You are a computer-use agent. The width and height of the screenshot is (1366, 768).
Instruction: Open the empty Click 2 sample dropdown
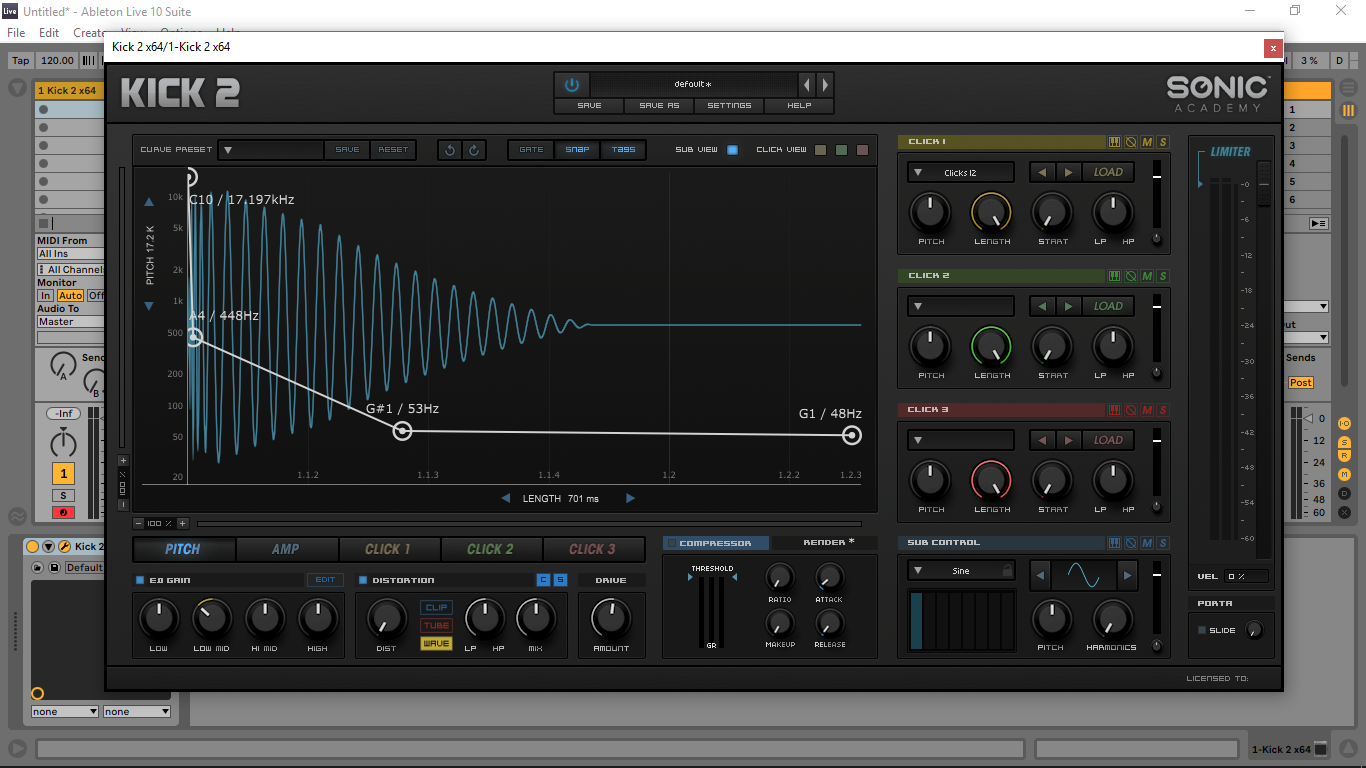961,306
